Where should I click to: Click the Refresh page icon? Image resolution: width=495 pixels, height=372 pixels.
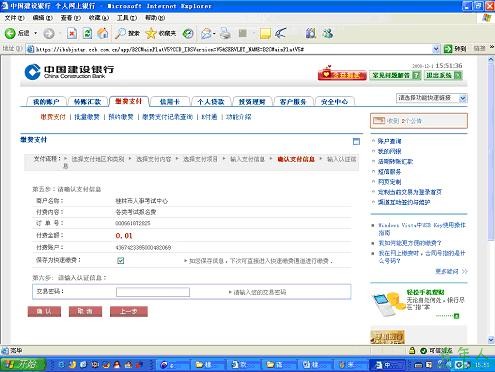tap(87, 33)
